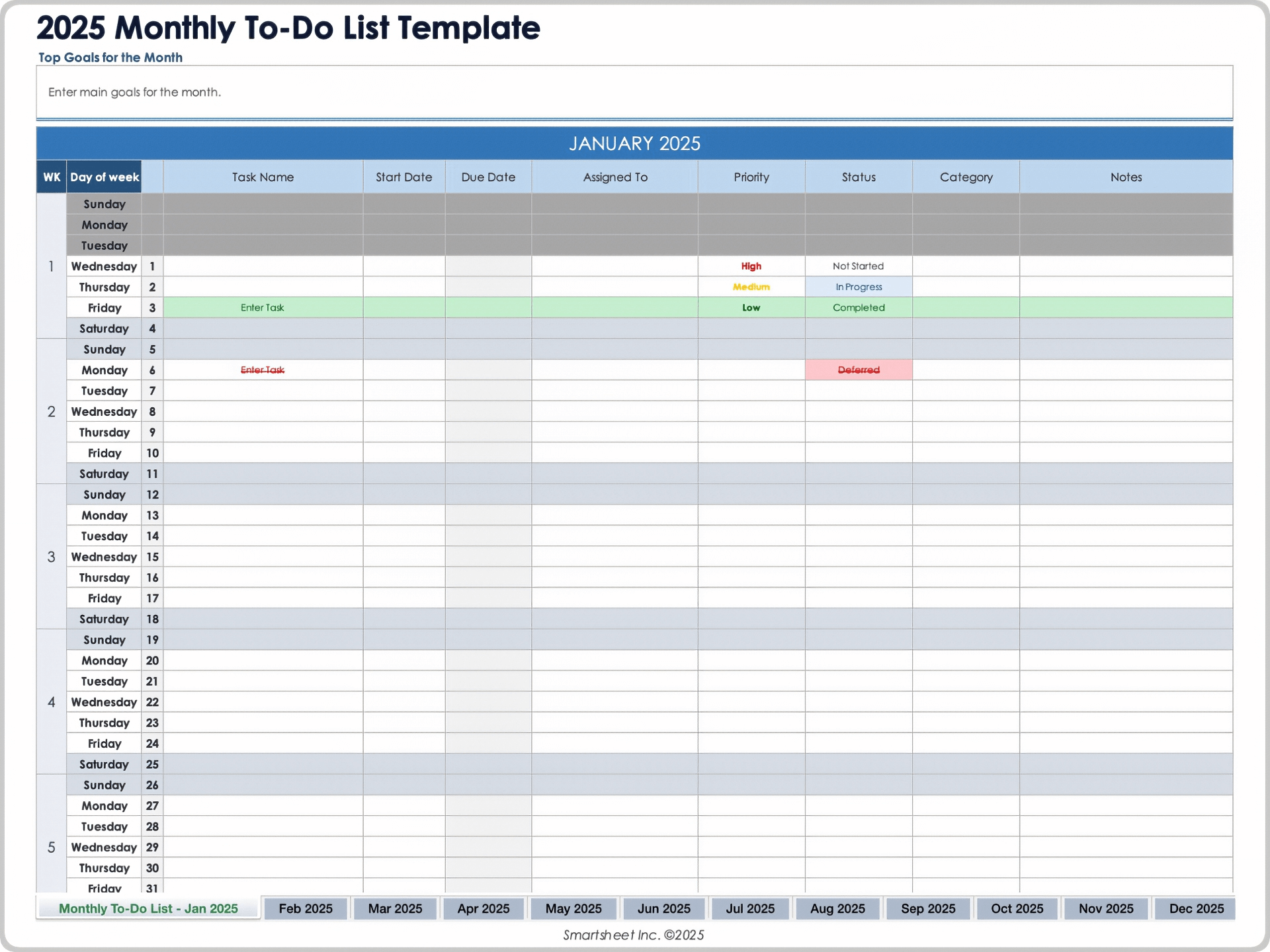Image resolution: width=1270 pixels, height=952 pixels.
Task: Open the In Progress status cell
Action: (858, 286)
